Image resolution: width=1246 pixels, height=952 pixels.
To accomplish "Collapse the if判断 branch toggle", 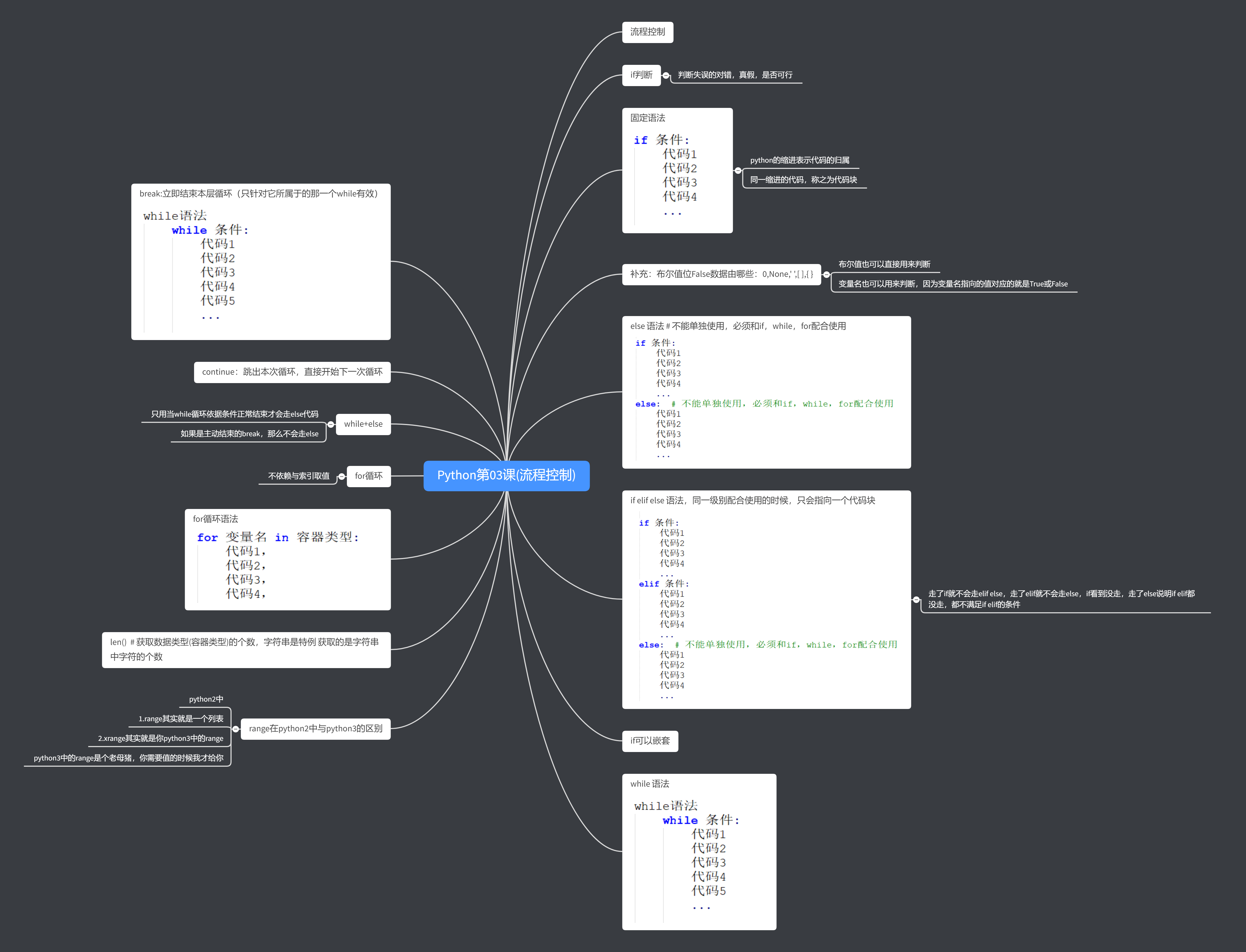I will coord(666,75).
